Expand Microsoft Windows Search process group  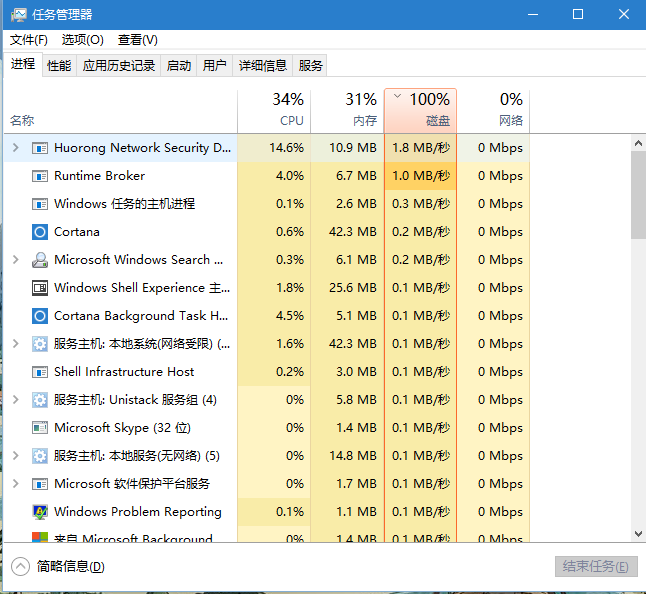pyautogui.click(x=15, y=260)
